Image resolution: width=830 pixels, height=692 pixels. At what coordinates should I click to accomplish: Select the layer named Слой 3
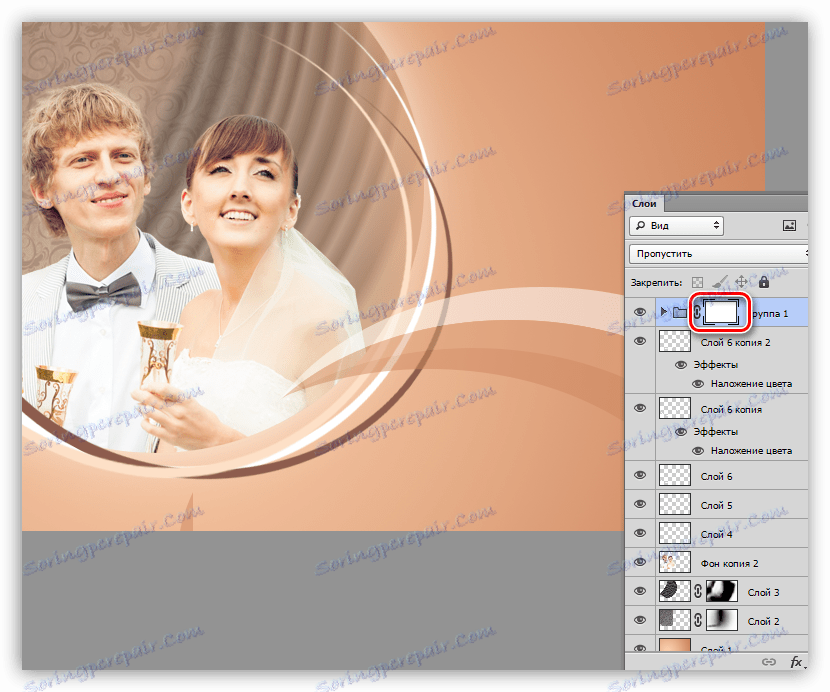point(763,592)
